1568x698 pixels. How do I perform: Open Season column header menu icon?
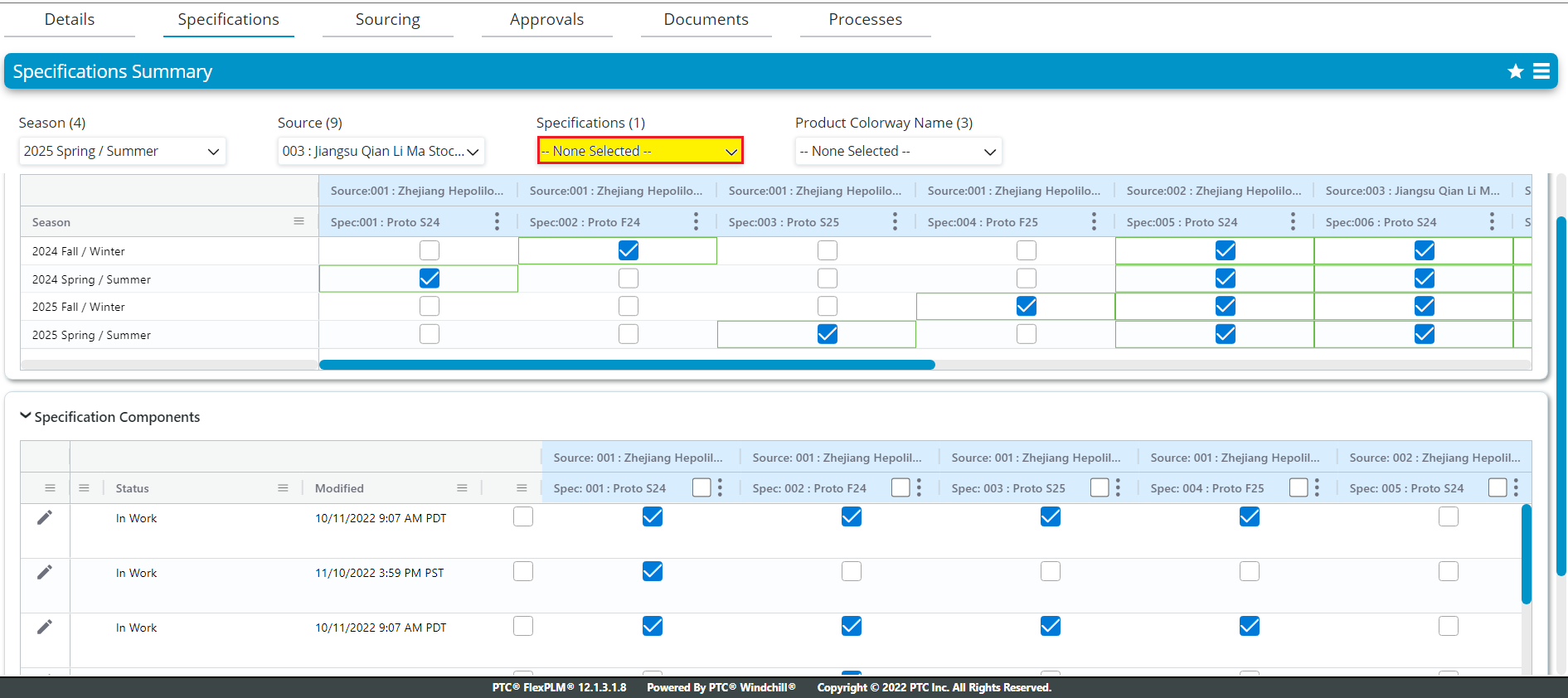(299, 221)
